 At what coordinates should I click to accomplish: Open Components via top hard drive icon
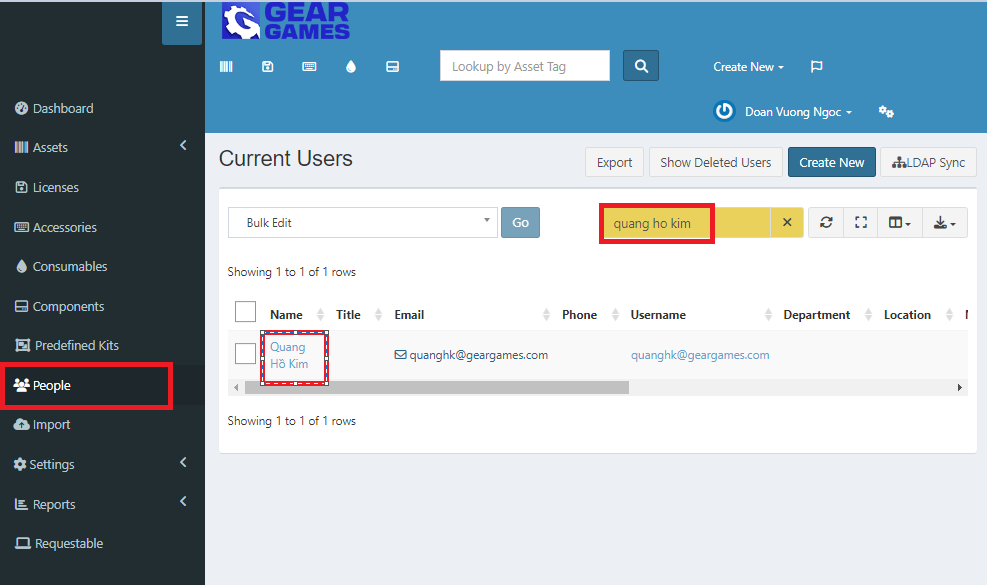click(393, 67)
